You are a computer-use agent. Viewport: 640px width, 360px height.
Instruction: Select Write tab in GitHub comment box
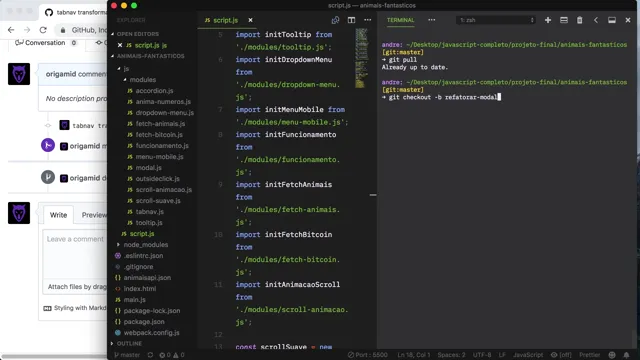[x=58, y=215]
